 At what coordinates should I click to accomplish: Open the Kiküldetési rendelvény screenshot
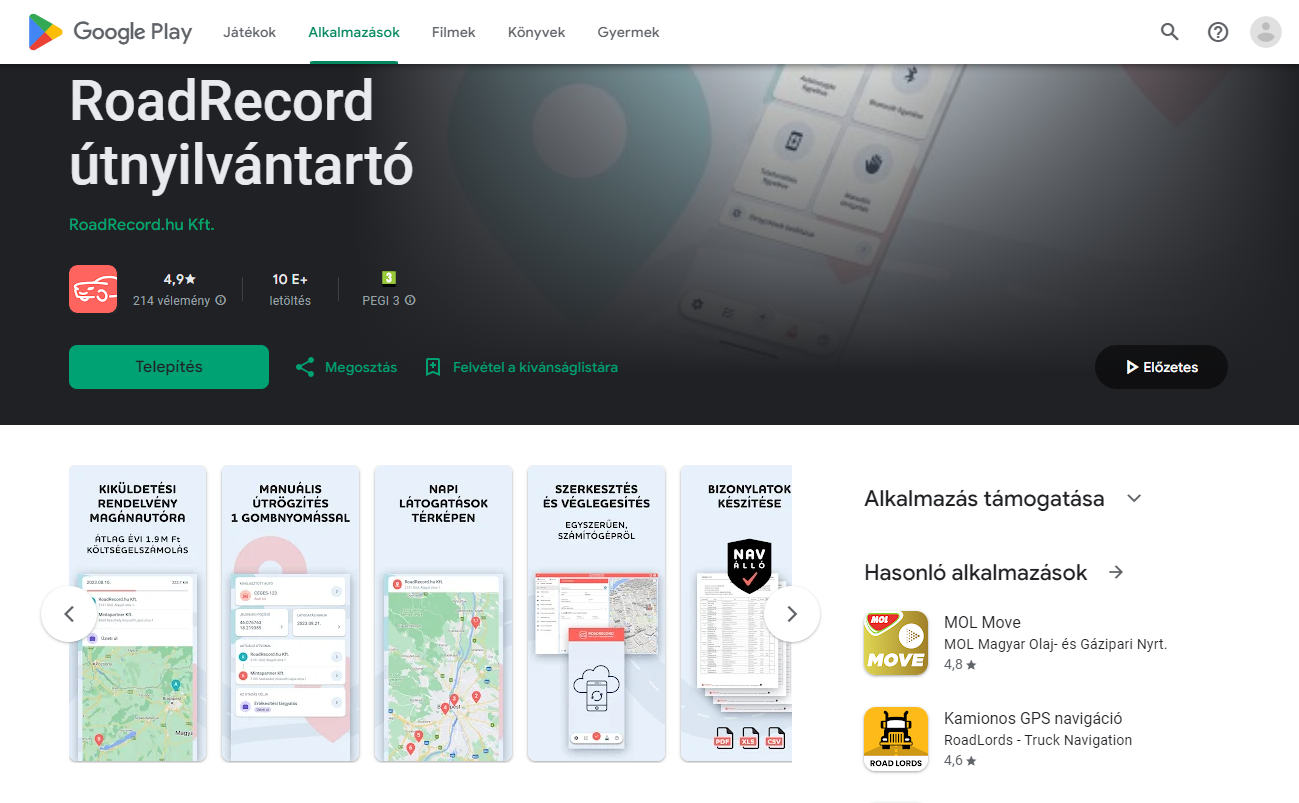coord(138,613)
